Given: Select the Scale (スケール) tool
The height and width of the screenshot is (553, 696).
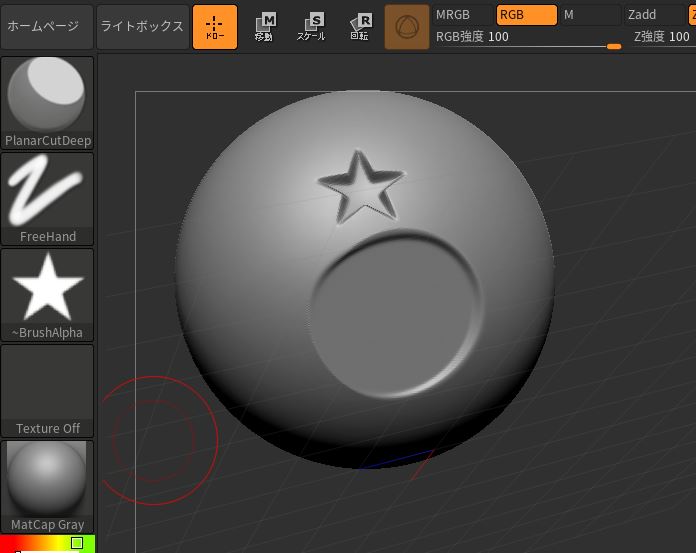Looking at the screenshot, I should tap(311, 27).
